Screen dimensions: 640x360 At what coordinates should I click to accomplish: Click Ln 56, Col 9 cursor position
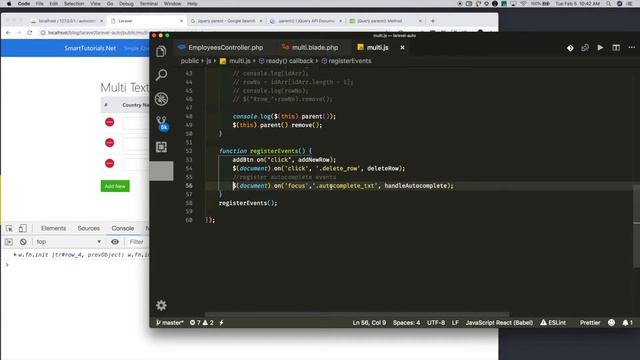[x=369, y=322]
